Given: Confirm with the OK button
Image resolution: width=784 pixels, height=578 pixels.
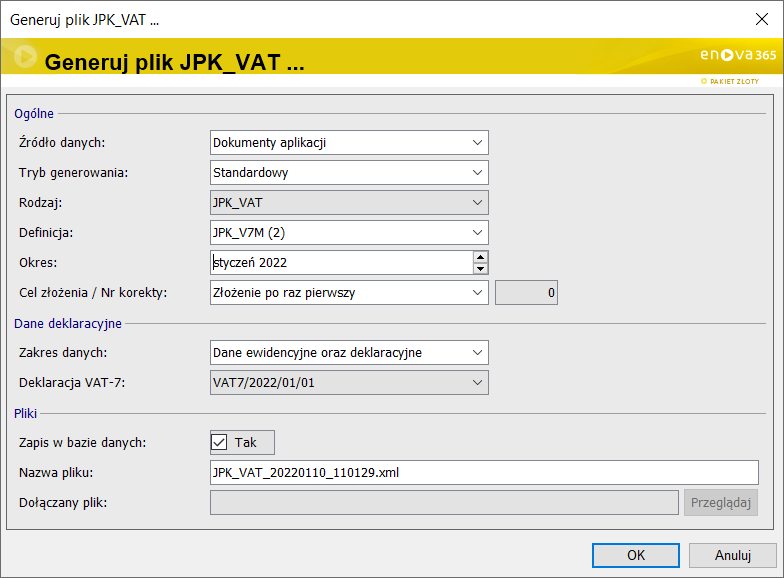Looking at the screenshot, I should (635, 555).
